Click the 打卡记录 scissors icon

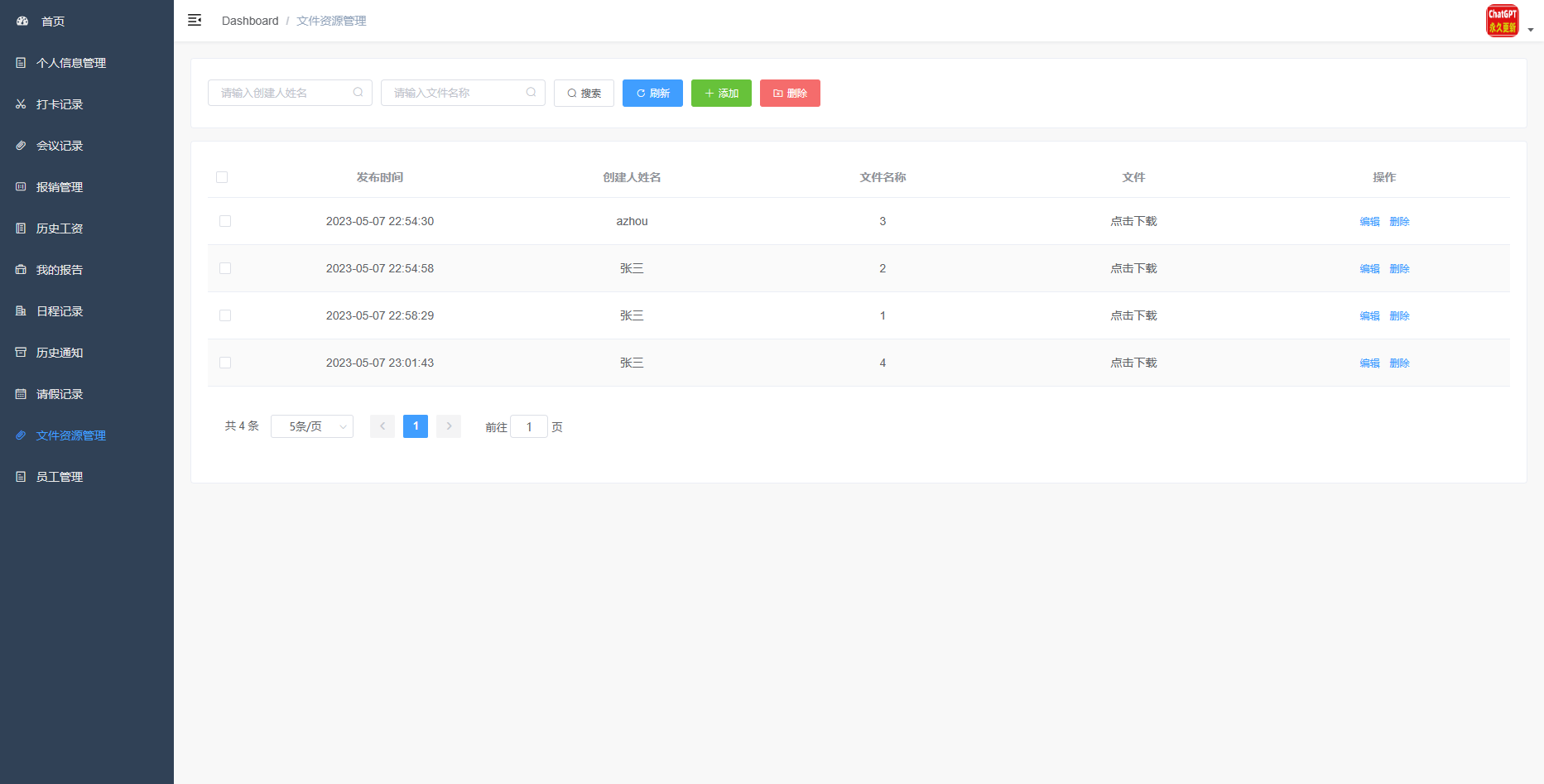pos(21,104)
